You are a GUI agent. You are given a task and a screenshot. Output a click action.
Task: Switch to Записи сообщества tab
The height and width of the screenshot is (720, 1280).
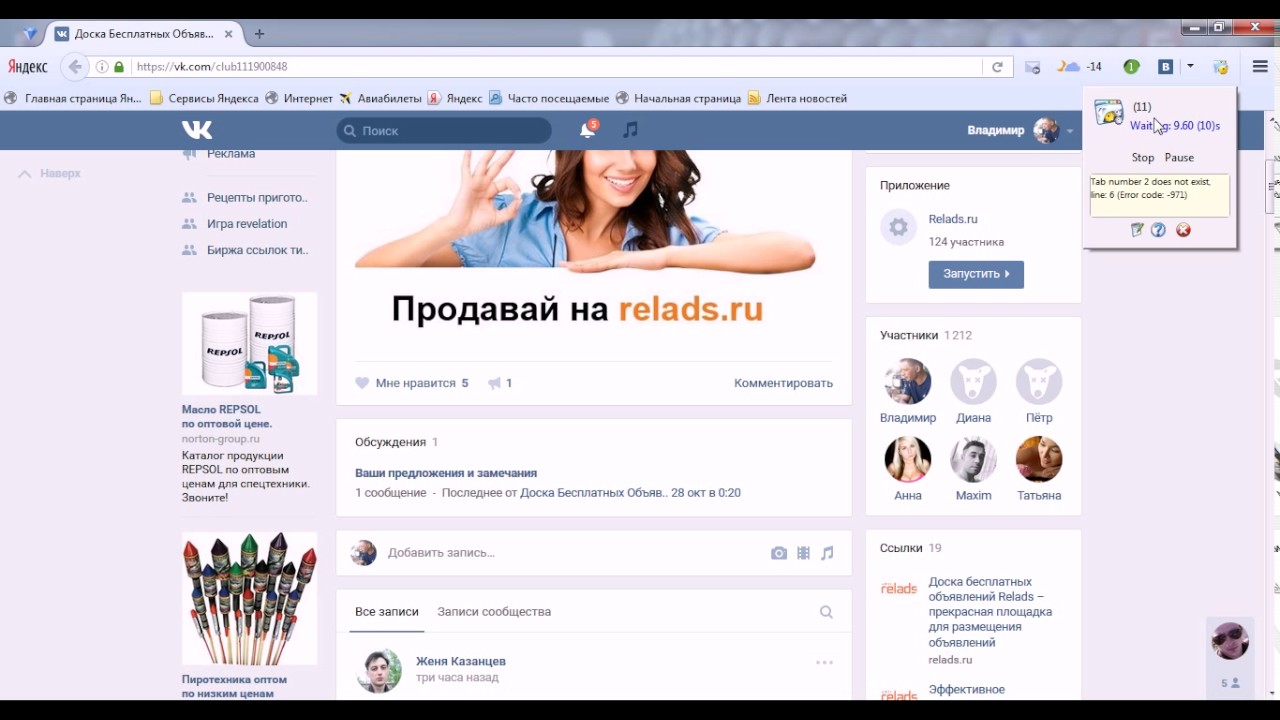[494, 612]
